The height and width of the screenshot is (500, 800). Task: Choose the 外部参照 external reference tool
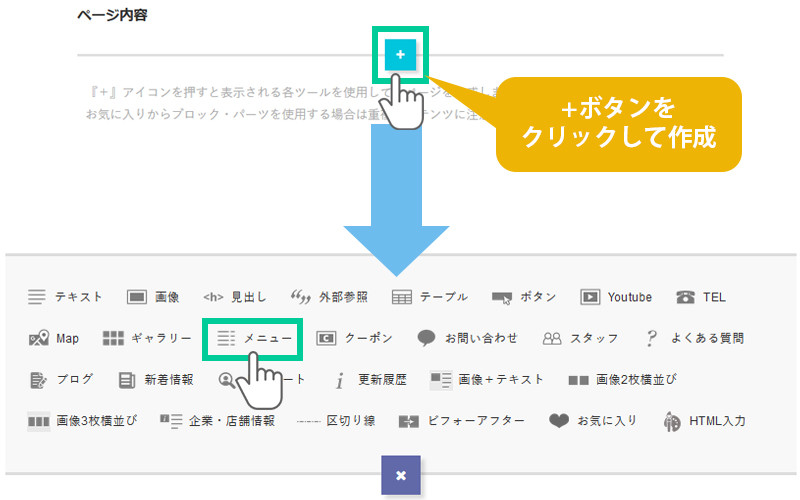point(329,297)
